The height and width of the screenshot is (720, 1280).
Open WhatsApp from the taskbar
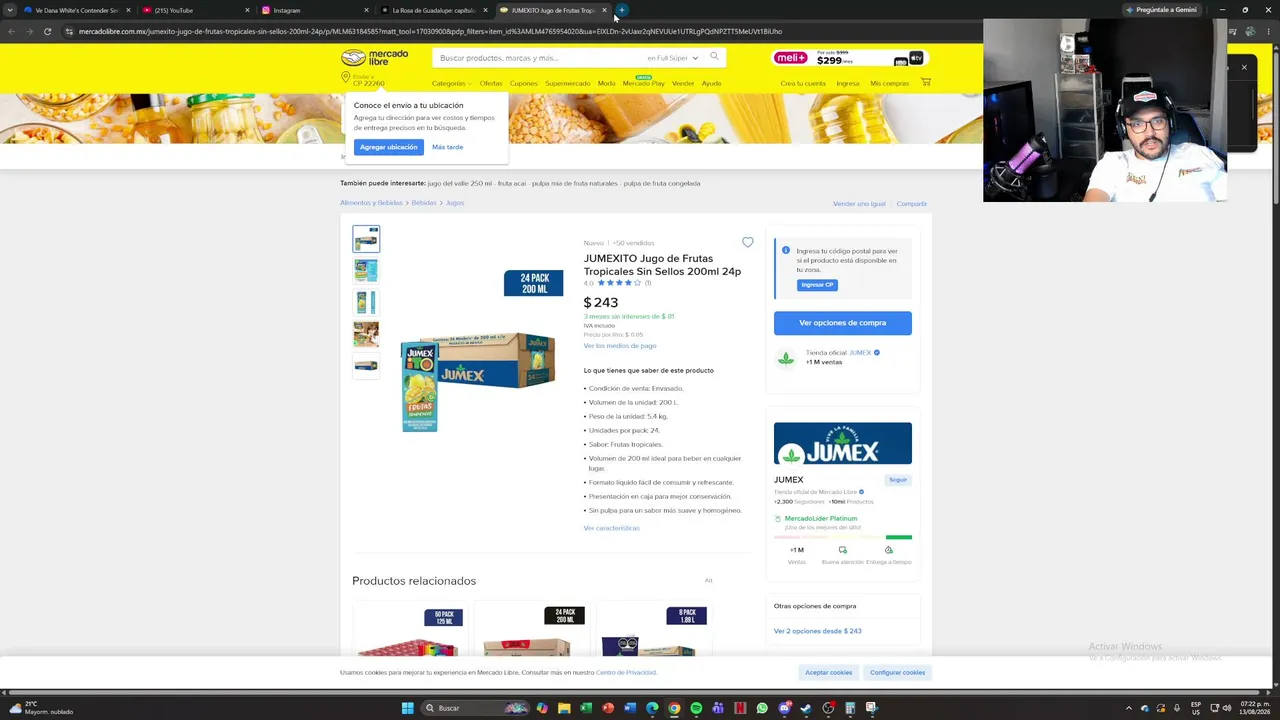(x=762, y=708)
